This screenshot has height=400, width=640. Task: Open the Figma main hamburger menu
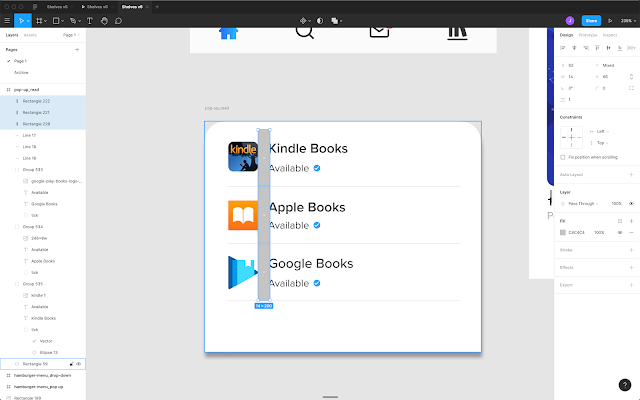[x=7, y=21]
